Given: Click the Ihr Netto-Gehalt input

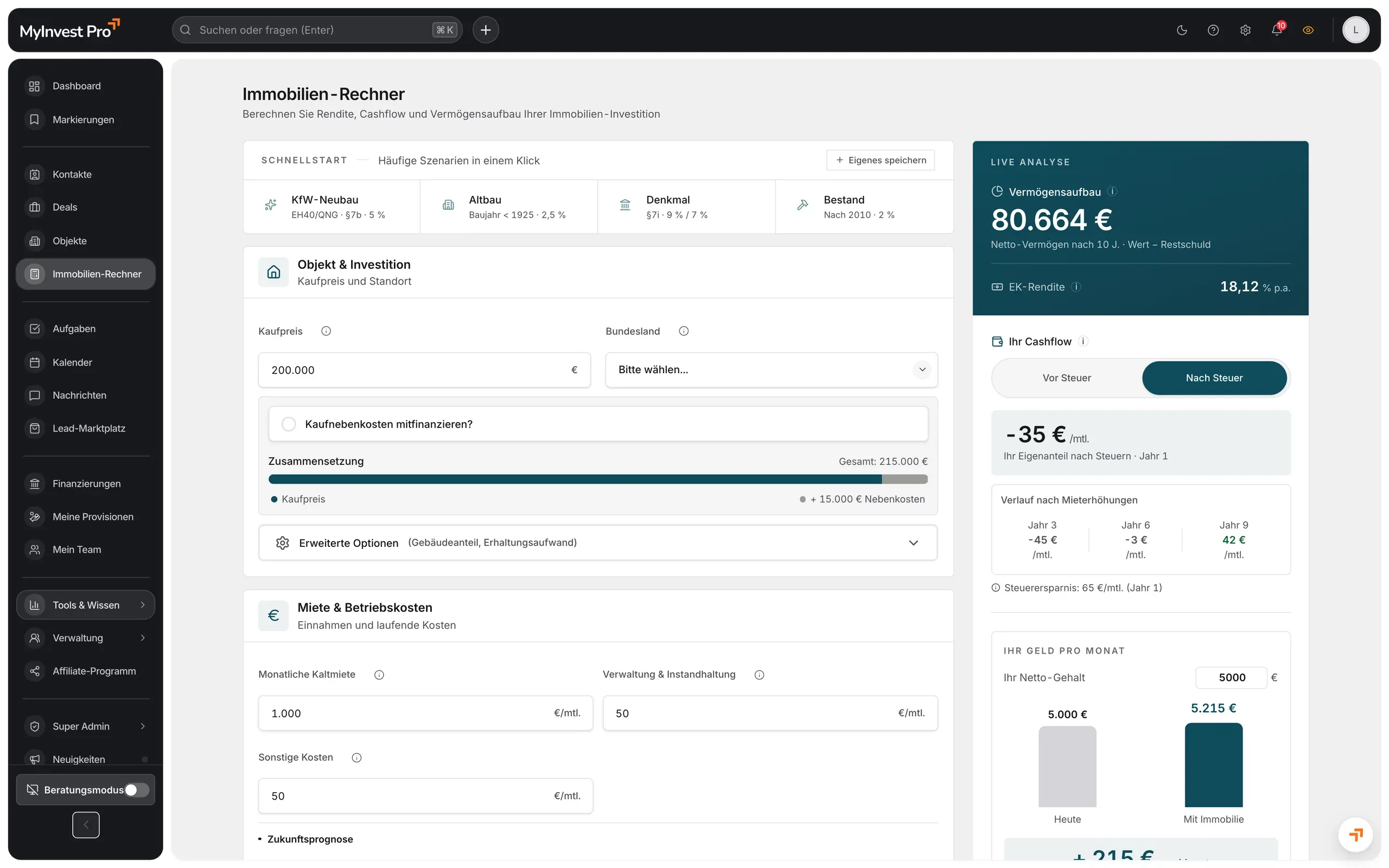Looking at the screenshot, I should (x=1231, y=678).
